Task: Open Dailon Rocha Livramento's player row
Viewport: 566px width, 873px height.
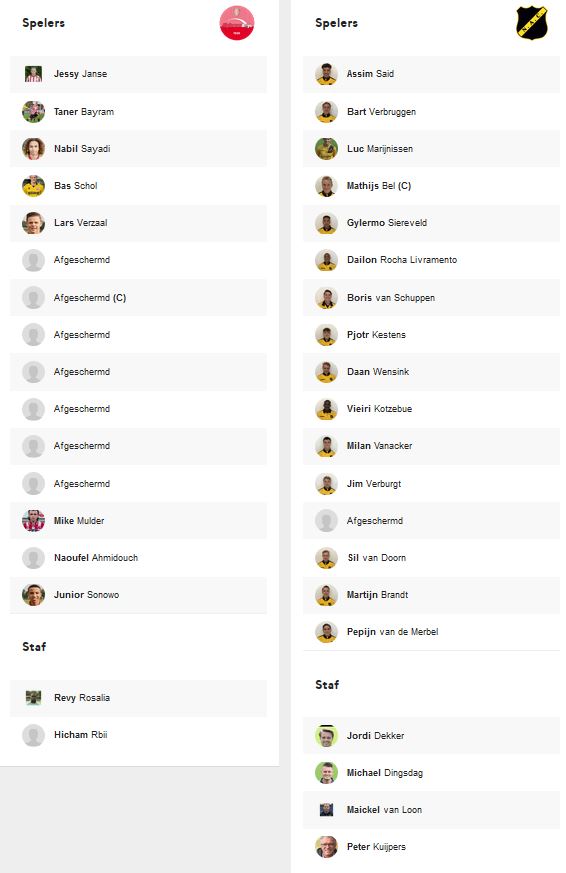Action: [x=431, y=260]
